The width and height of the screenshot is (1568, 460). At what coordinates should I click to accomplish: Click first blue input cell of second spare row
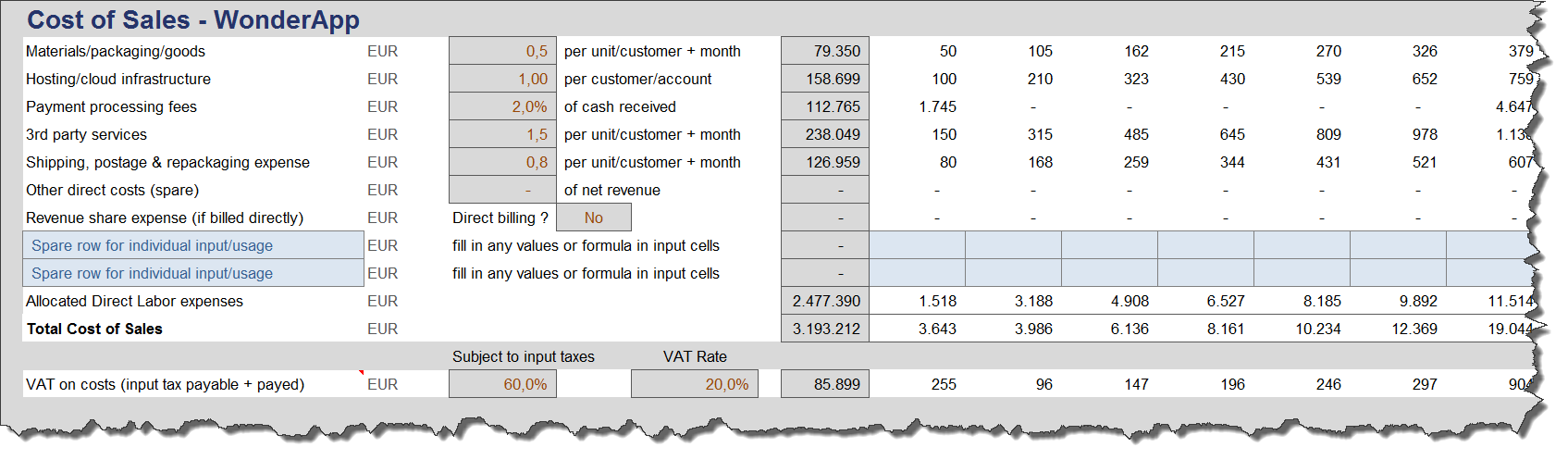click(x=917, y=273)
